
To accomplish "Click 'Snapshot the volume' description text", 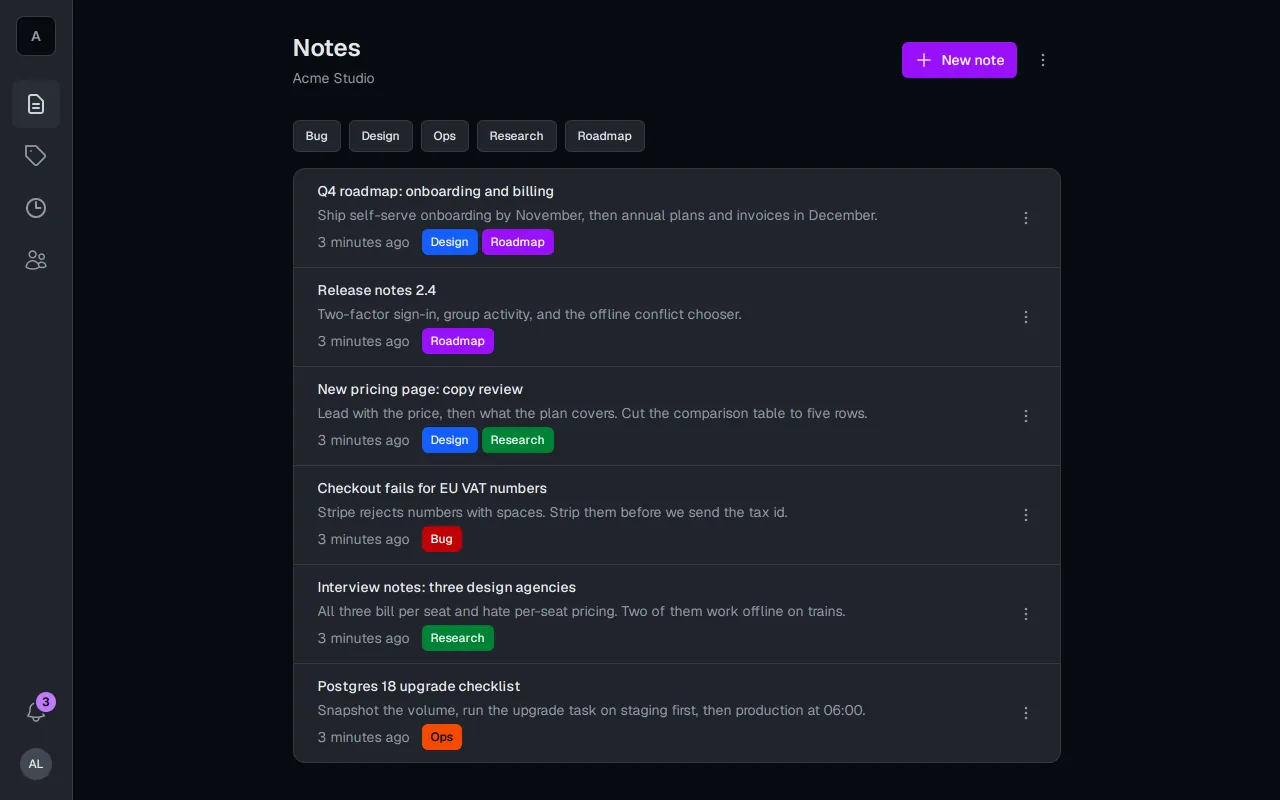I will coord(592,710).
